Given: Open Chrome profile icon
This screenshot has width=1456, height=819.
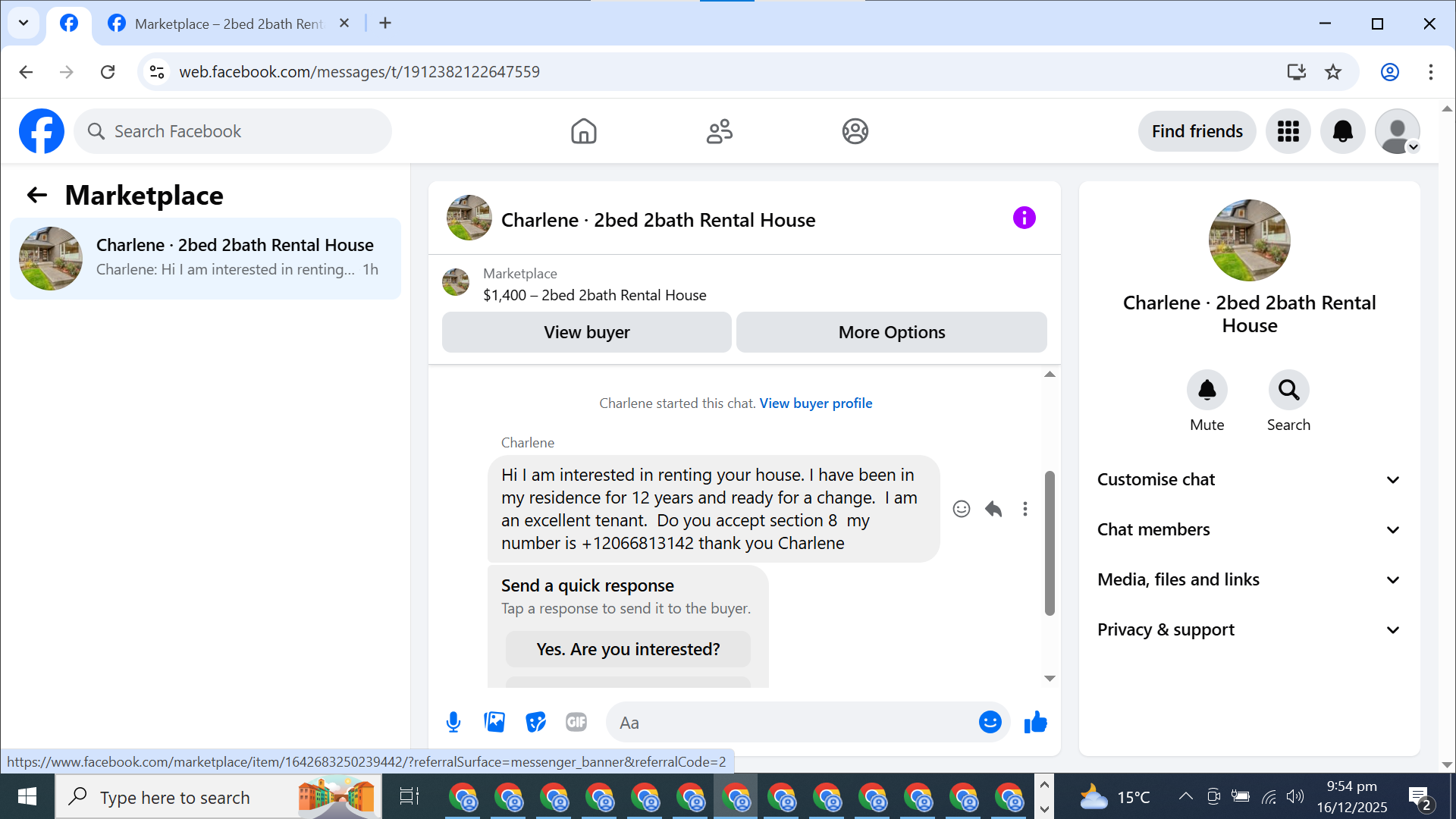Looking at the screenshot, I should (x=1389, y=72).
